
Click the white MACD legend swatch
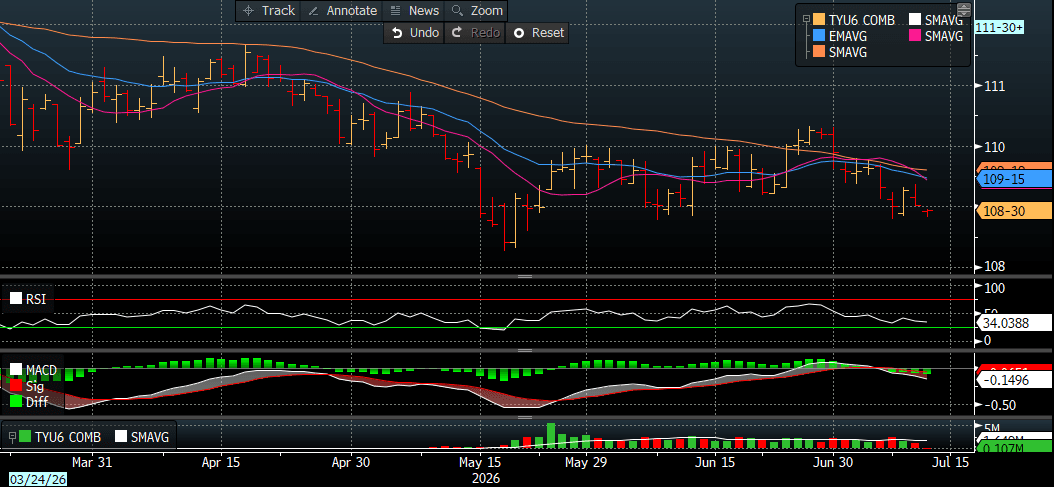[x=15, y=370]
